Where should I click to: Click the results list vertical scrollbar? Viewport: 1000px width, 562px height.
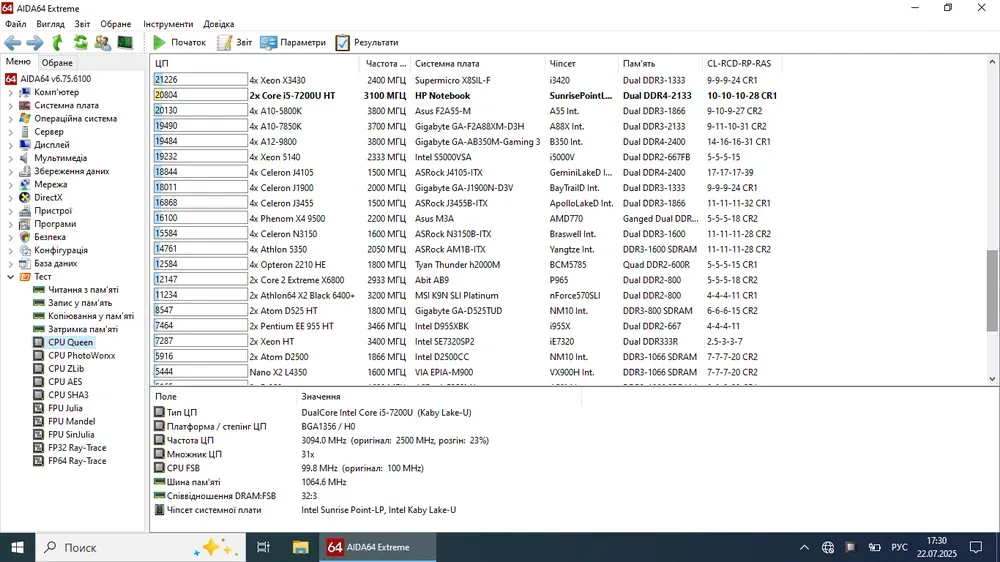point(992,290)
